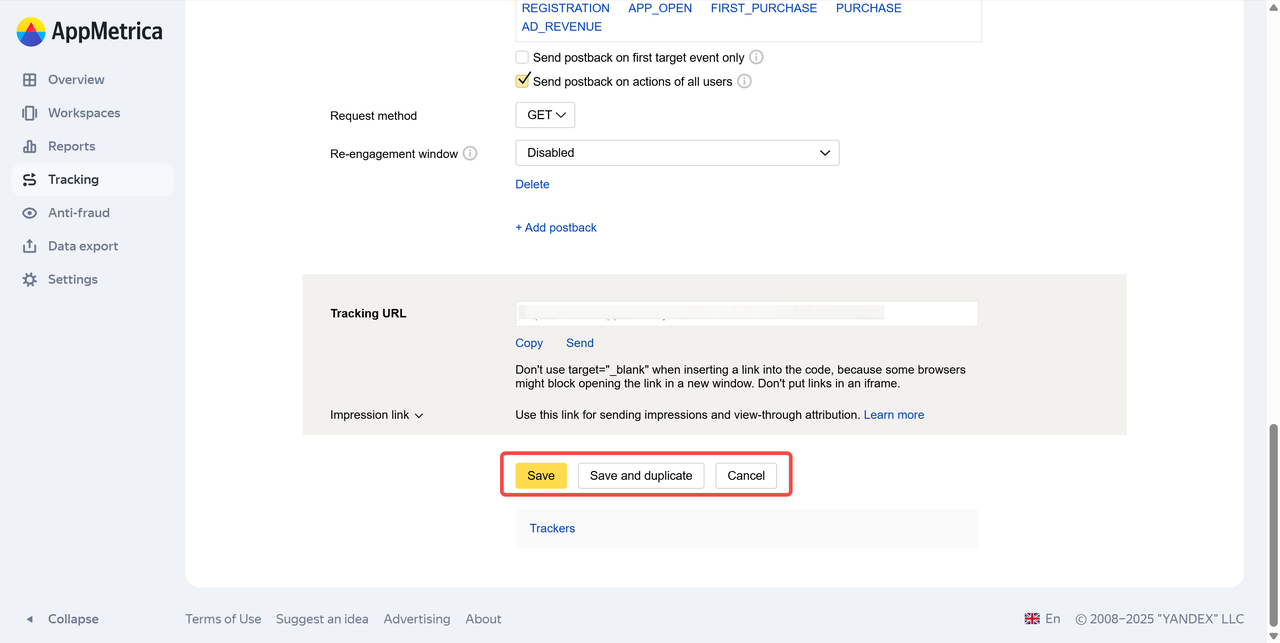This screenshot has height=643, width=1280.
Task: Click the Anti-fraud eye icon
Action: (30, 213)
